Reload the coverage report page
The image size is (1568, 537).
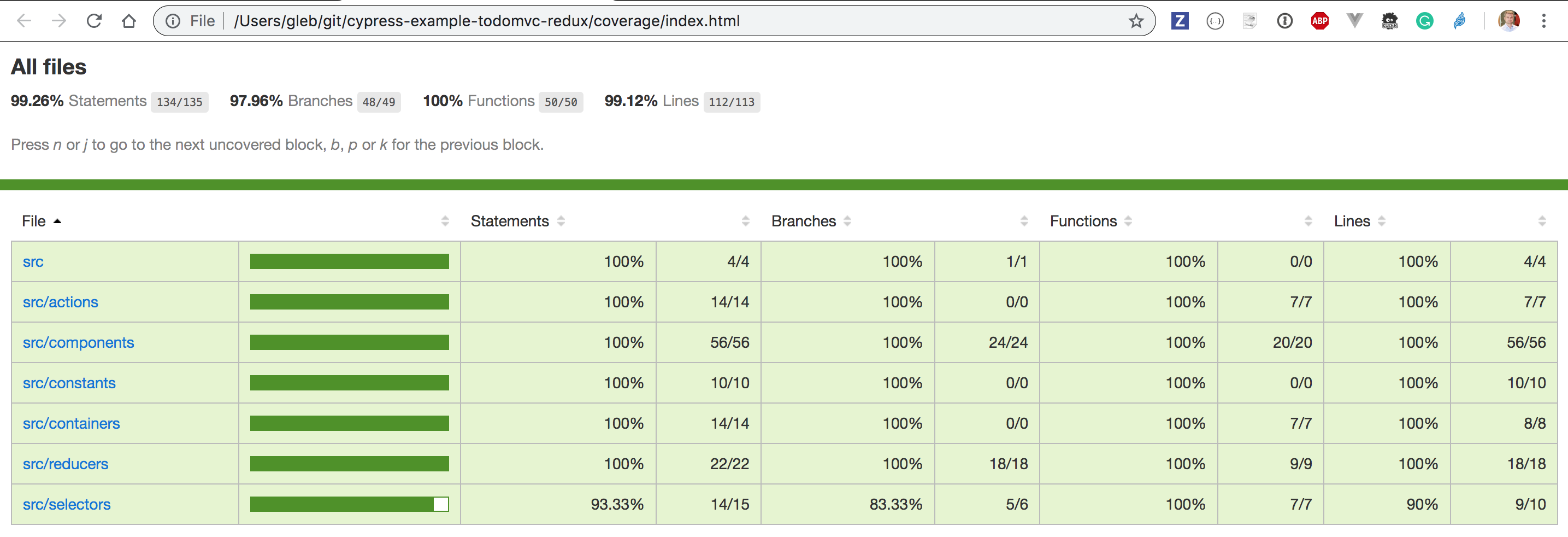click(95, 21)
